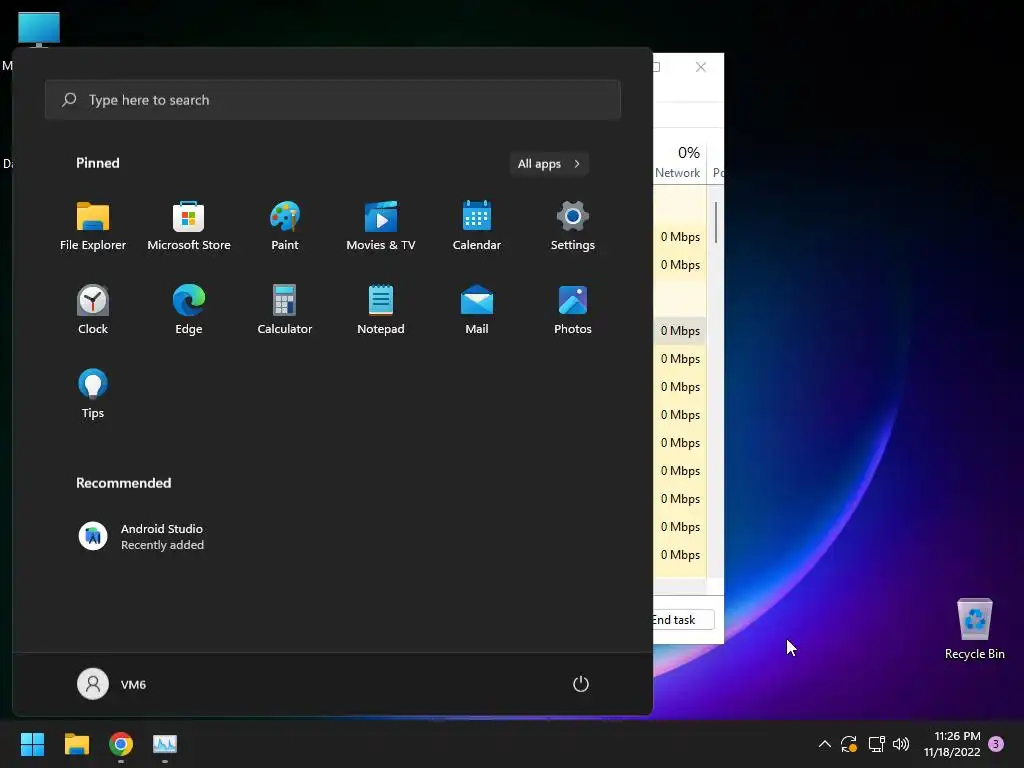Open Settings from pinned apps
Viewport: 1024px width, 768px height.
coord(573,226)
